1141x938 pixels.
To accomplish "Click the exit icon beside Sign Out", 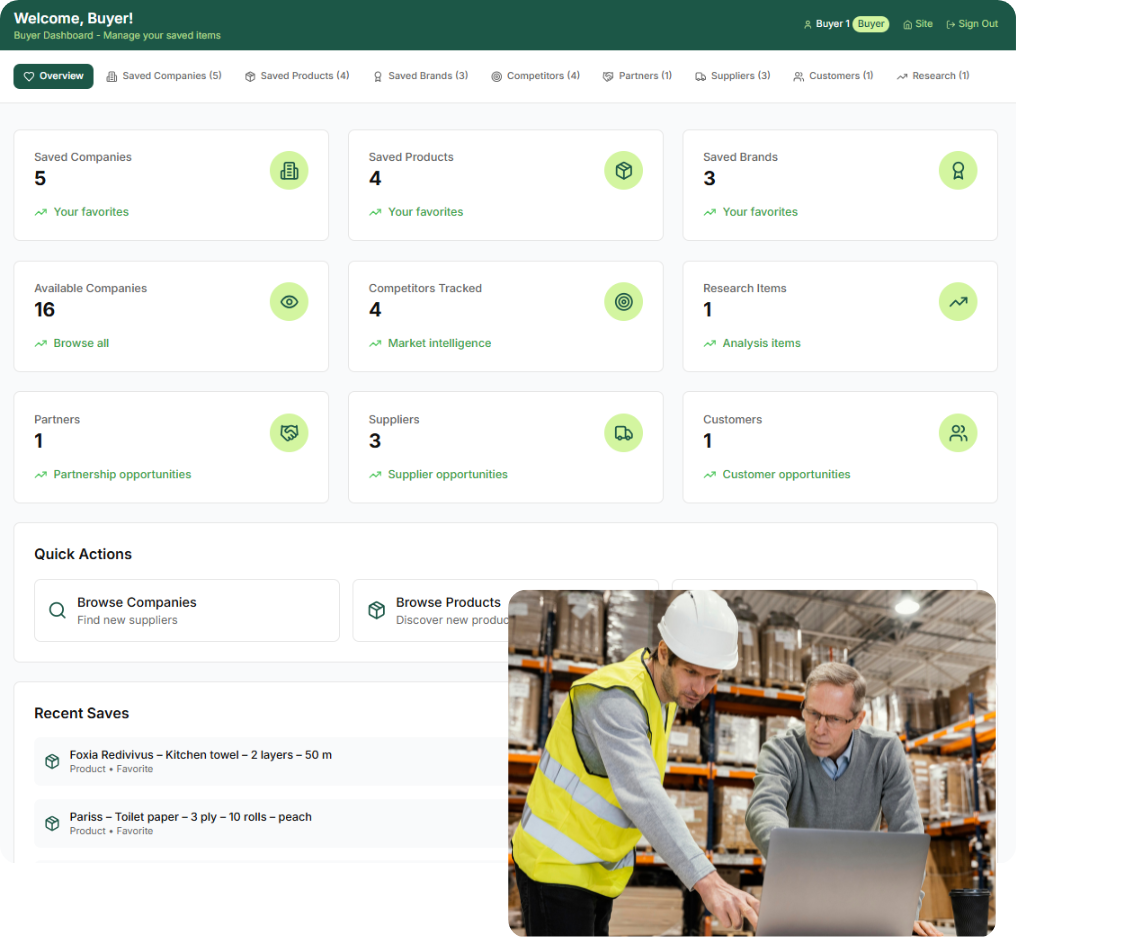I will click(950, 25).
